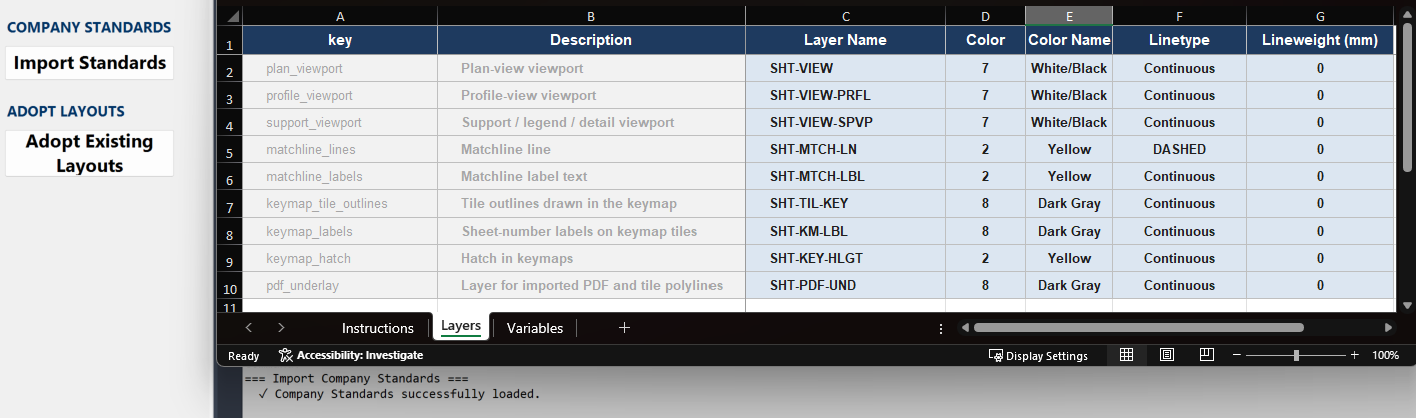Click the plan_viewport key cell
Screen dimensions: 1416x418
340,68
